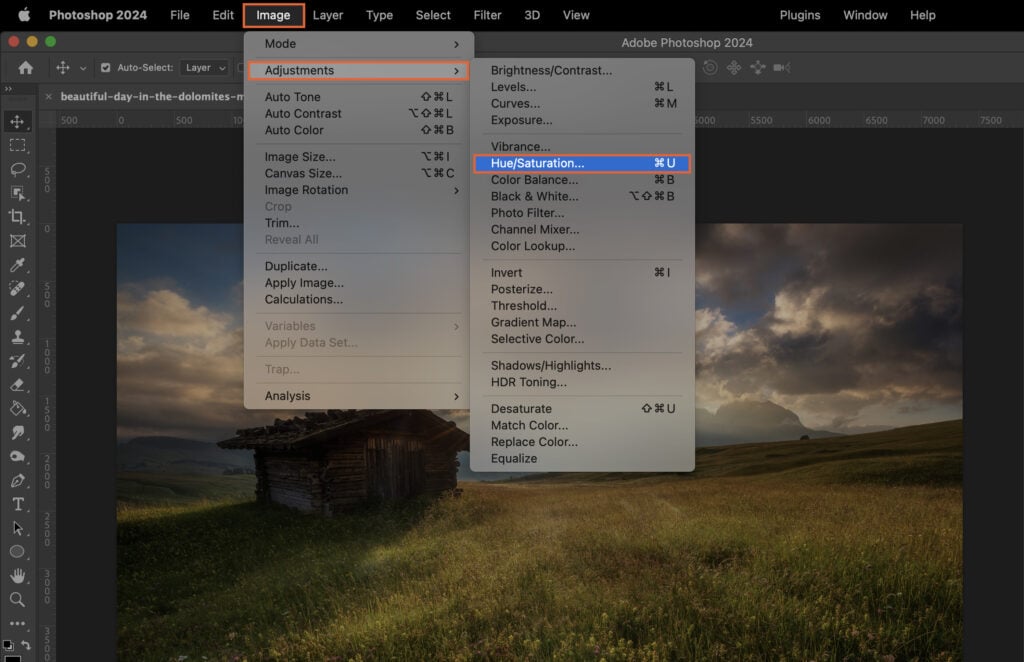
Task: Click the Home button in the options bar
Action: point(25,68)
